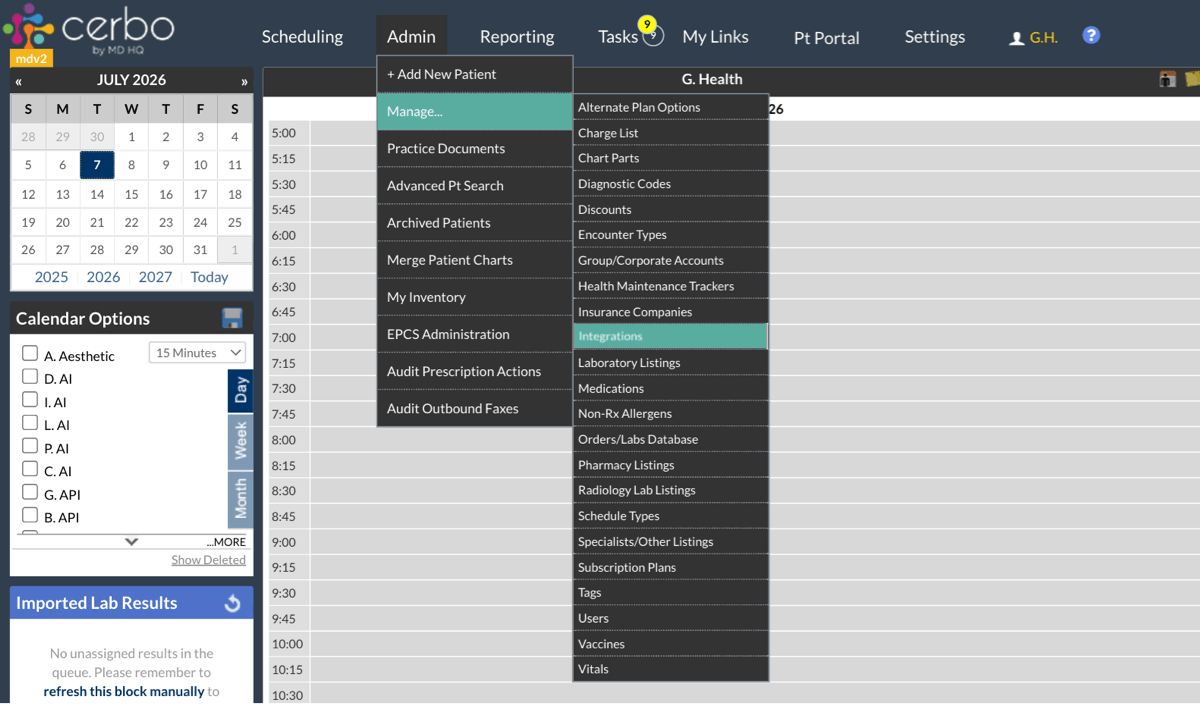
Task: Tick the D. AI calendar checkbox
Action: pyautogui.click(x=30, y=376)
